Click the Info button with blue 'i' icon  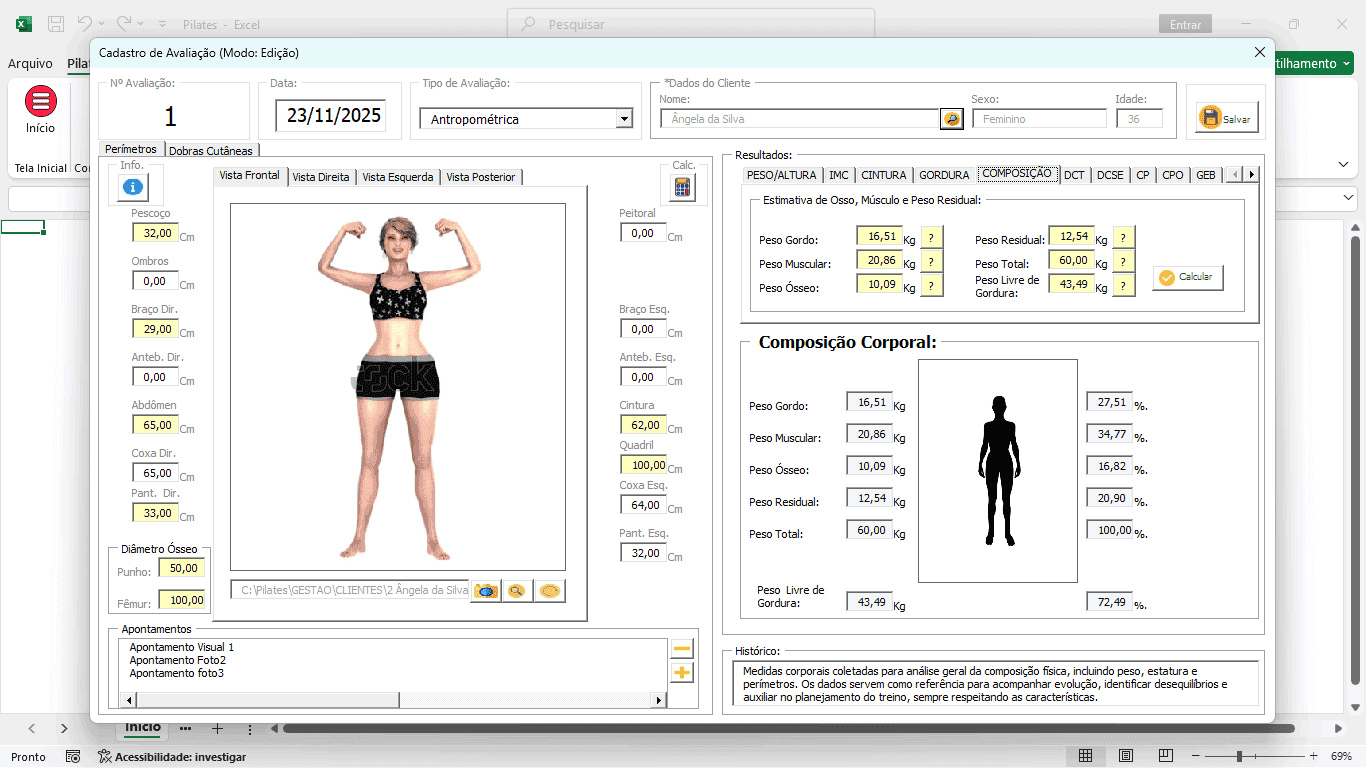pyautogui.click(x=133, y=186)
